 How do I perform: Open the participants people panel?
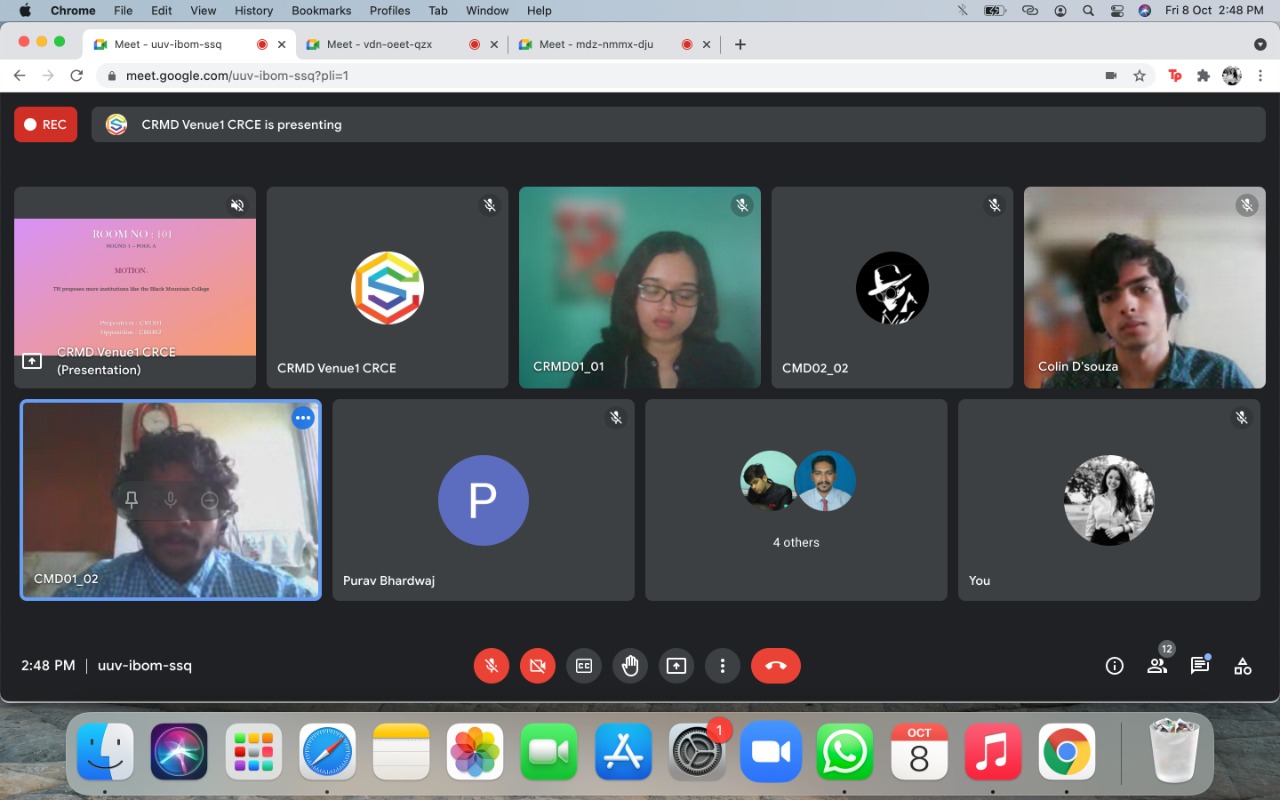[x=1157, y=666]
